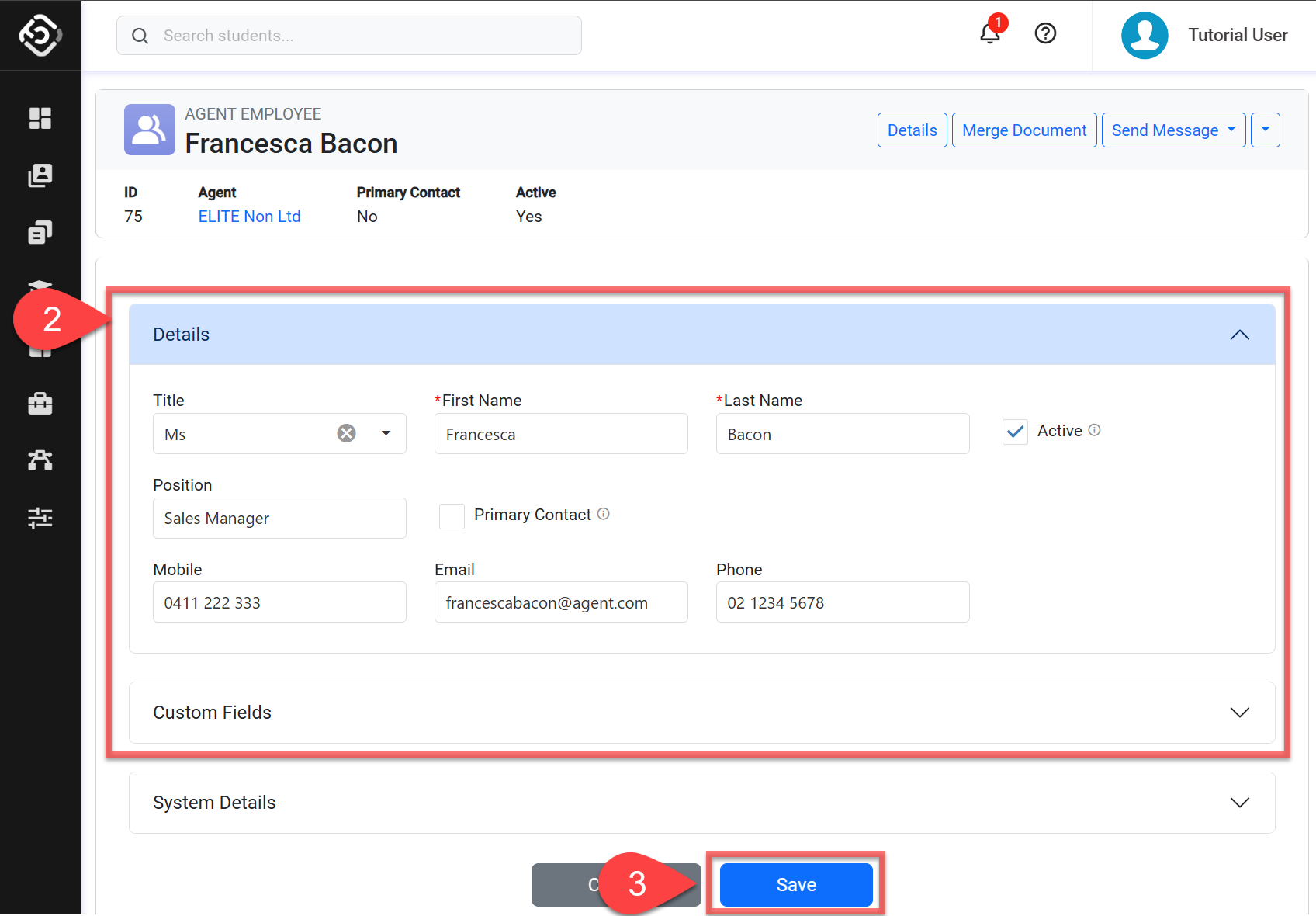This screenshot has height=916, width=1316.
Task: Open the dashboard grid icon in sidebar
Action: (x=40, y=118)
